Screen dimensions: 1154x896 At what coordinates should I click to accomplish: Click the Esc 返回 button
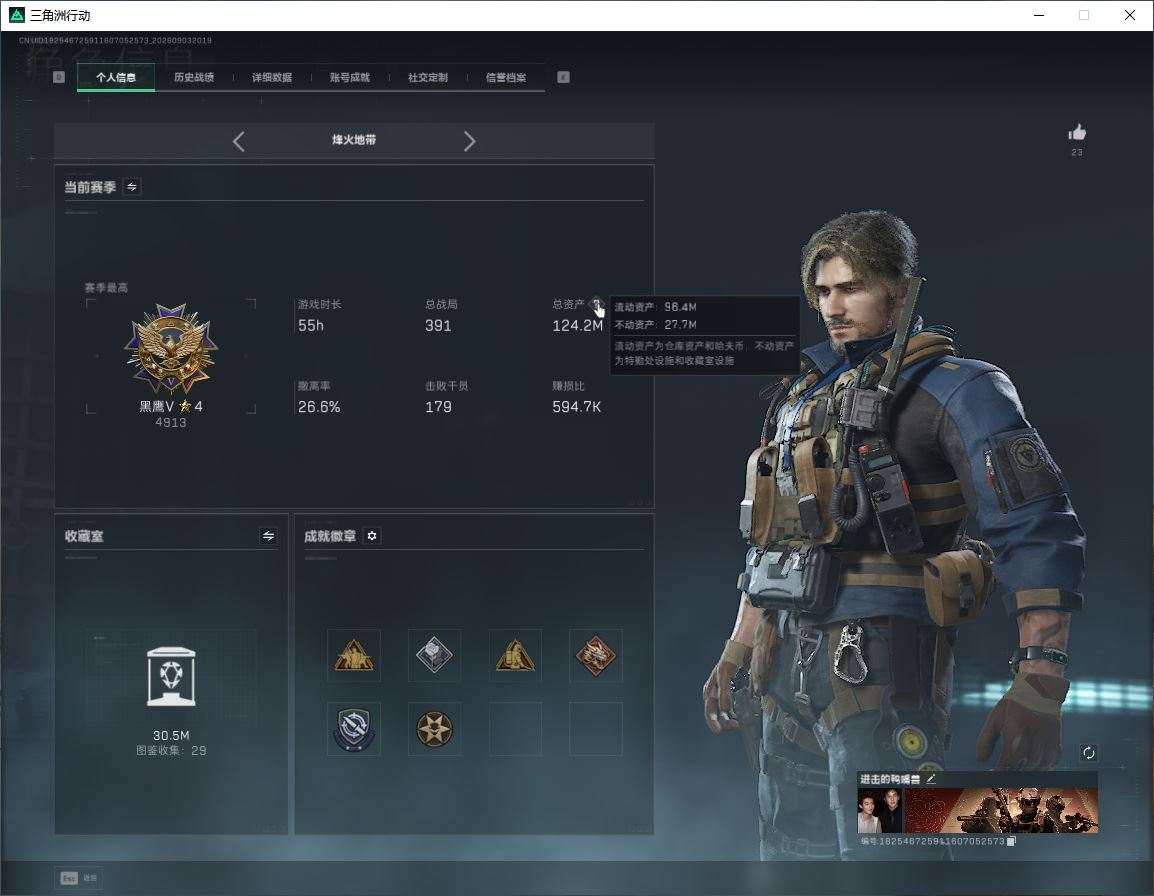[79, 878]
